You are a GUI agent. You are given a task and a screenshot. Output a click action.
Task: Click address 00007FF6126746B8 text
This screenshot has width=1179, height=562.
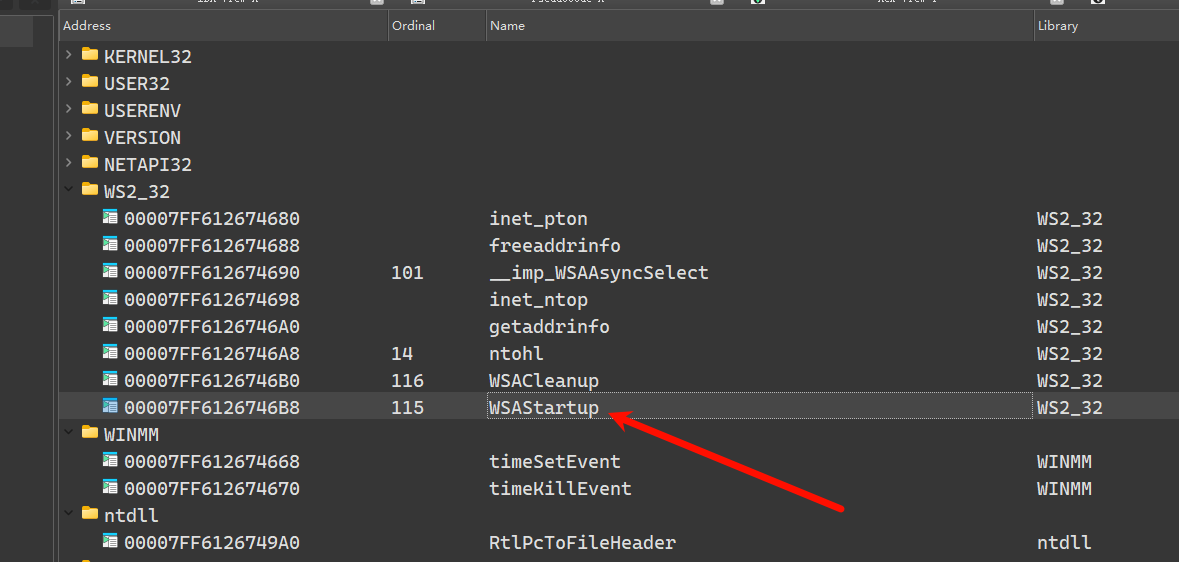coord(212,408)
